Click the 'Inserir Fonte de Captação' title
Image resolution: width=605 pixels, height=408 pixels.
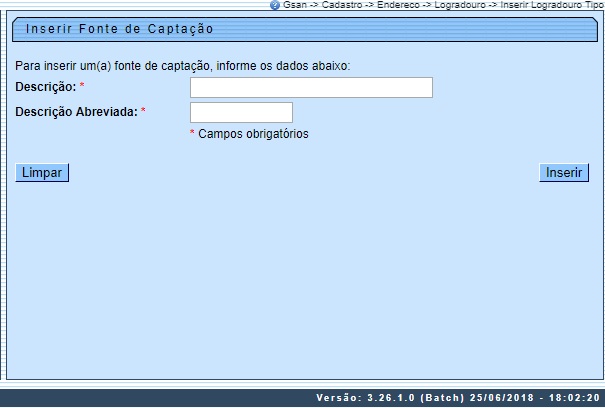pyautogui.click(x=120, y=29)
